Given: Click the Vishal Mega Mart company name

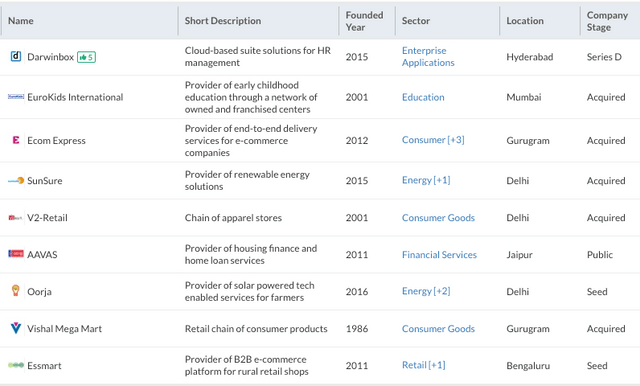Looking at the screenshot, I should (x=64, y=328).
